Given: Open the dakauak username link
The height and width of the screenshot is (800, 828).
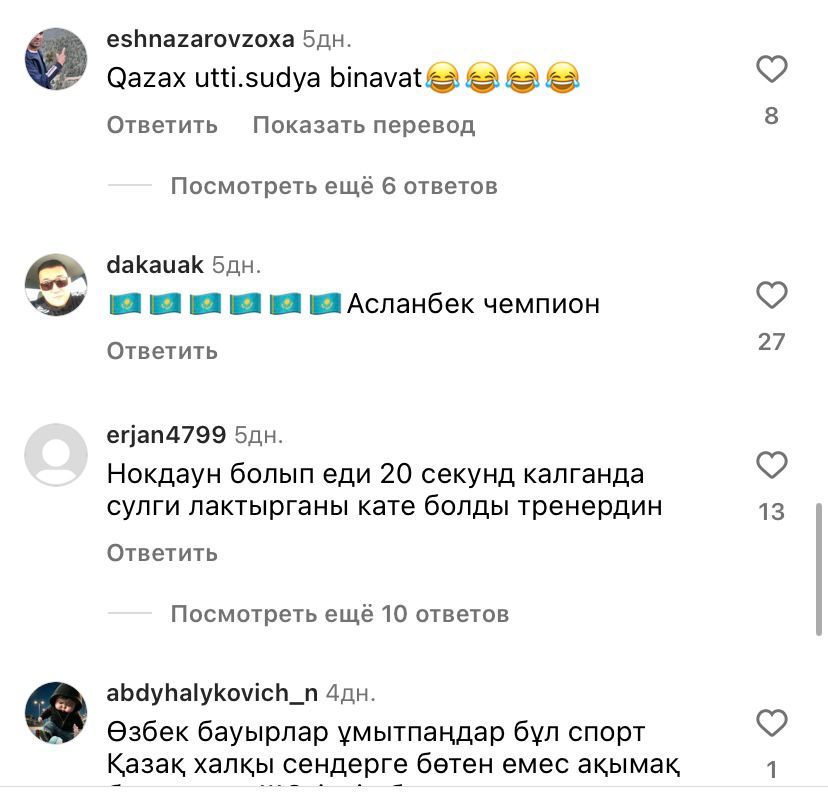Looking at the screenshot, I should click(x=155, y=265).
